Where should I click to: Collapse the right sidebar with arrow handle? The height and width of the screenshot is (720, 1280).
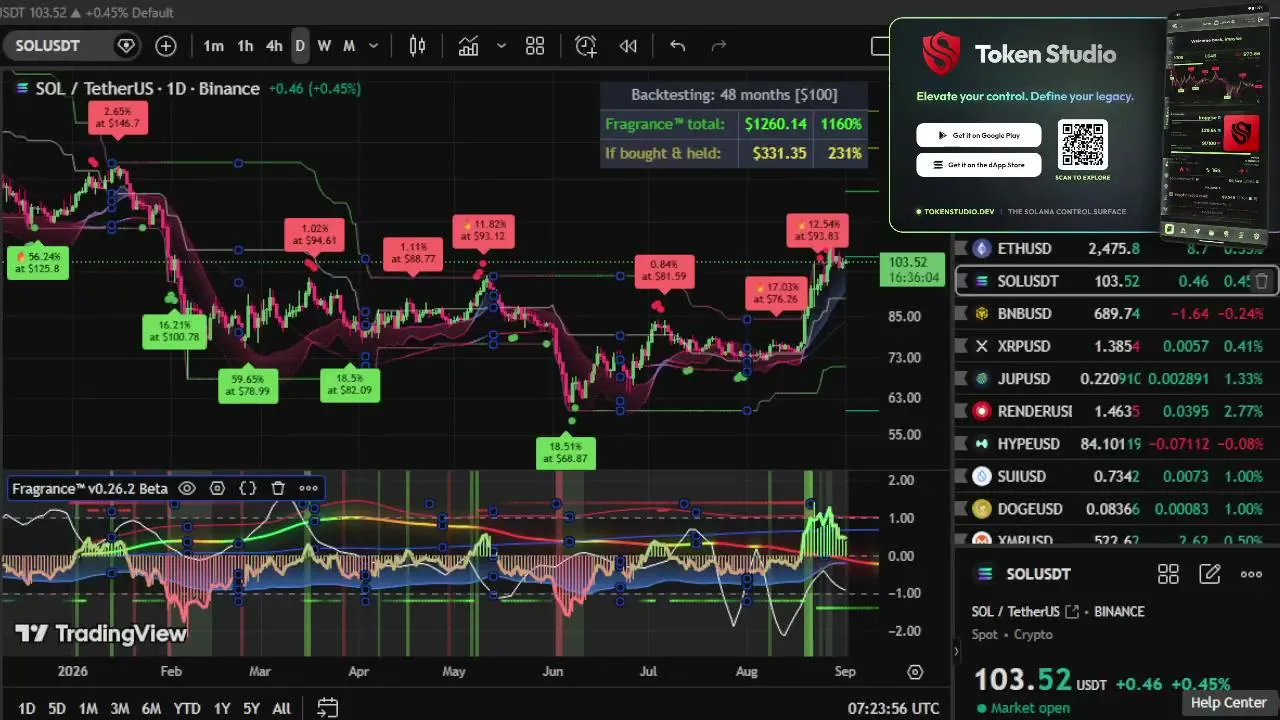point(955,651)
